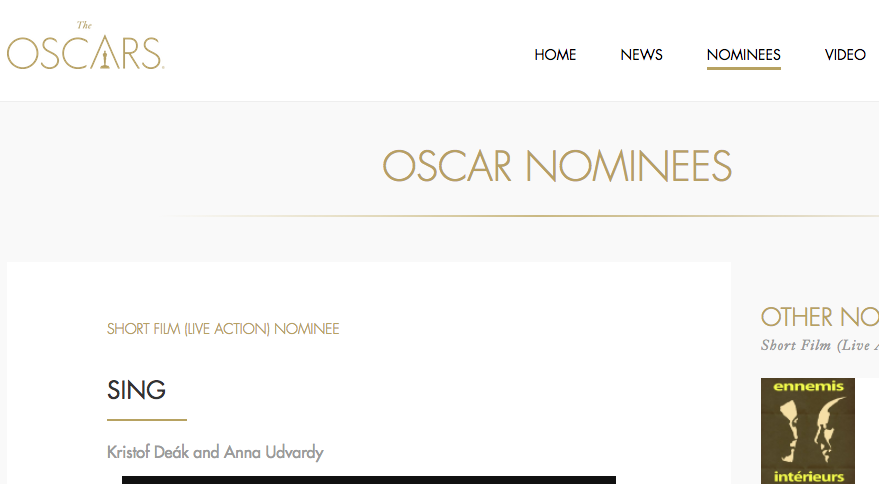Click Kristof Deák and Anna Udvardy names

[x=215, y=453]
